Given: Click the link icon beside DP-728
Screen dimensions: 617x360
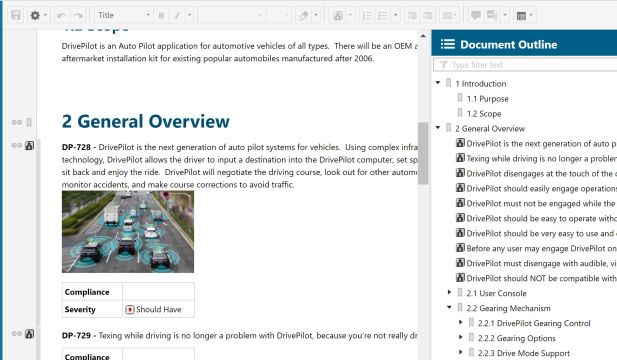Looking at the screenshot, I should [x=17, y=146].
